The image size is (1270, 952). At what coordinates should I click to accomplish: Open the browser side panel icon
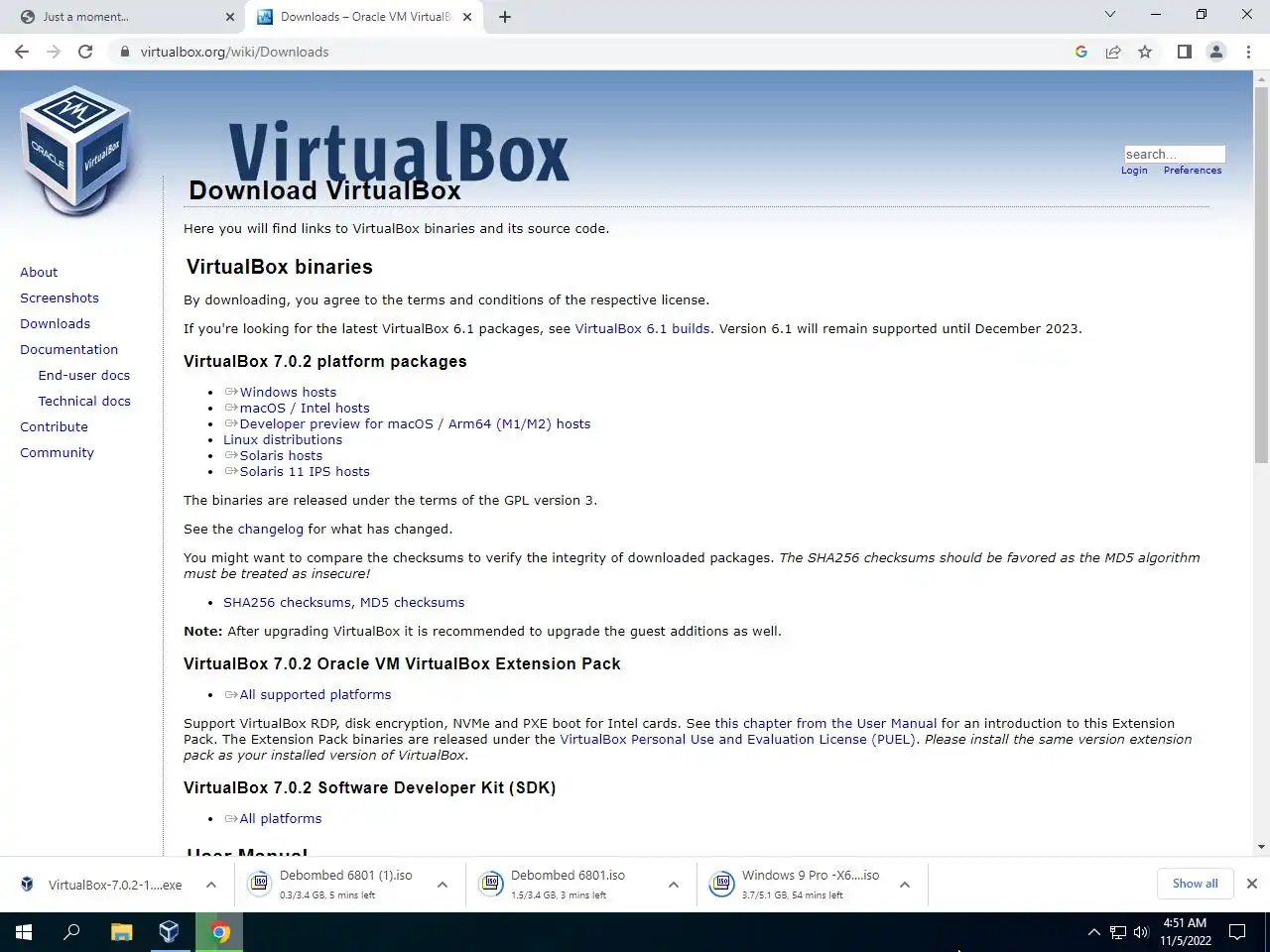point(1184,52)
